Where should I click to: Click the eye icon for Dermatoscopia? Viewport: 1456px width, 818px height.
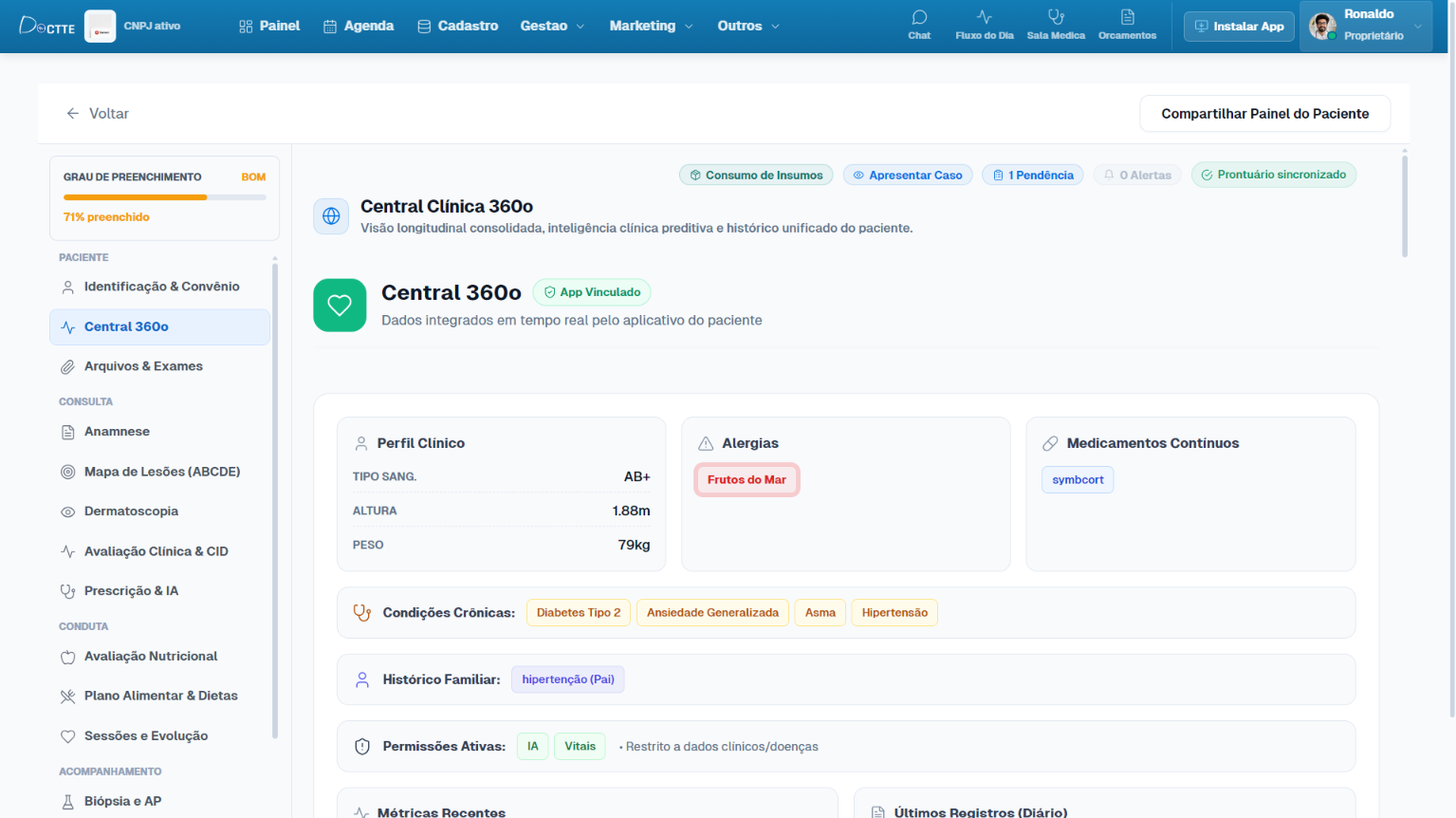pos(68,511)
